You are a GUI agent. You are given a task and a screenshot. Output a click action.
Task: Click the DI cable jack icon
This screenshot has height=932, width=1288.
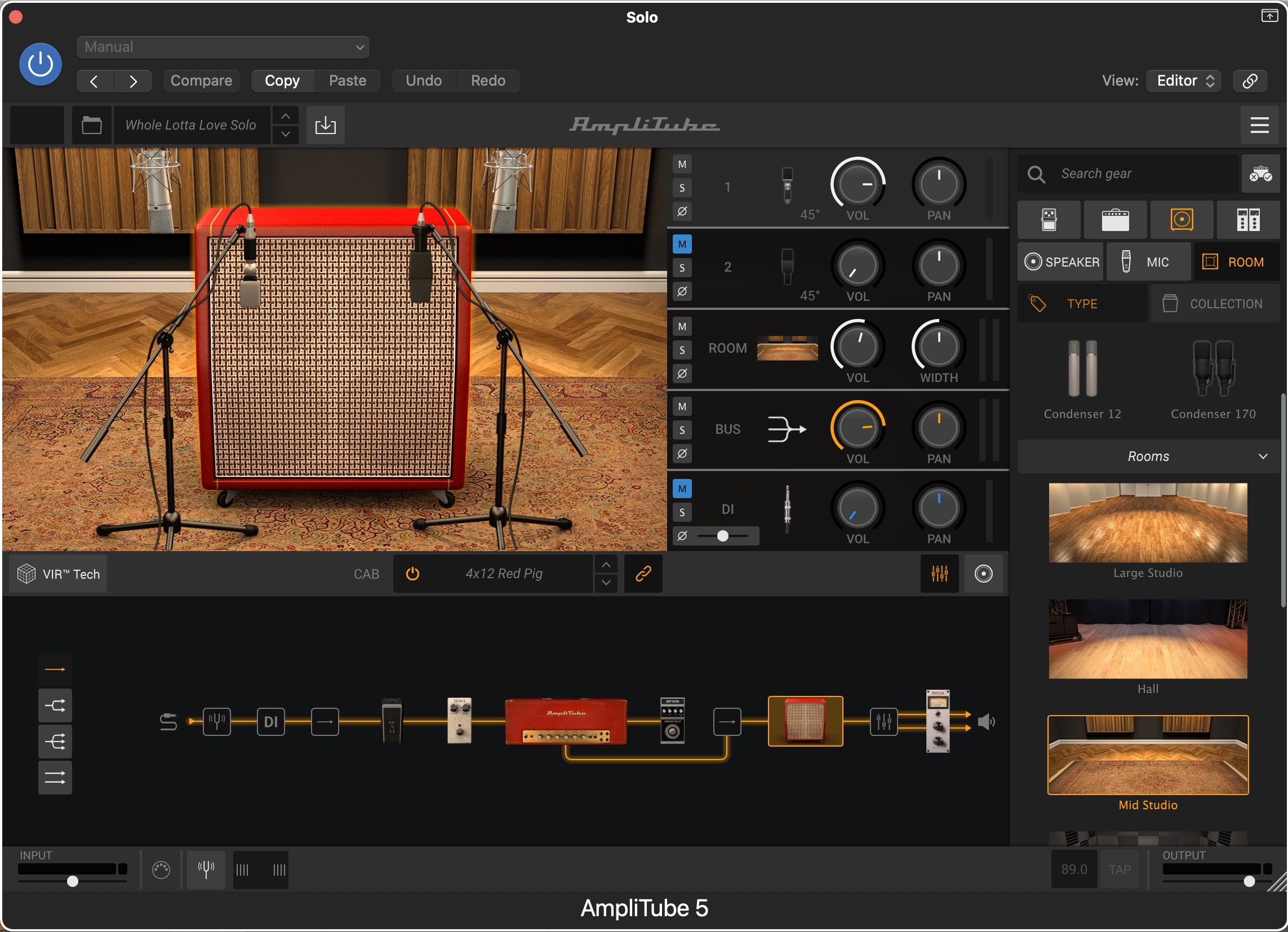click(x=787, y=509)
